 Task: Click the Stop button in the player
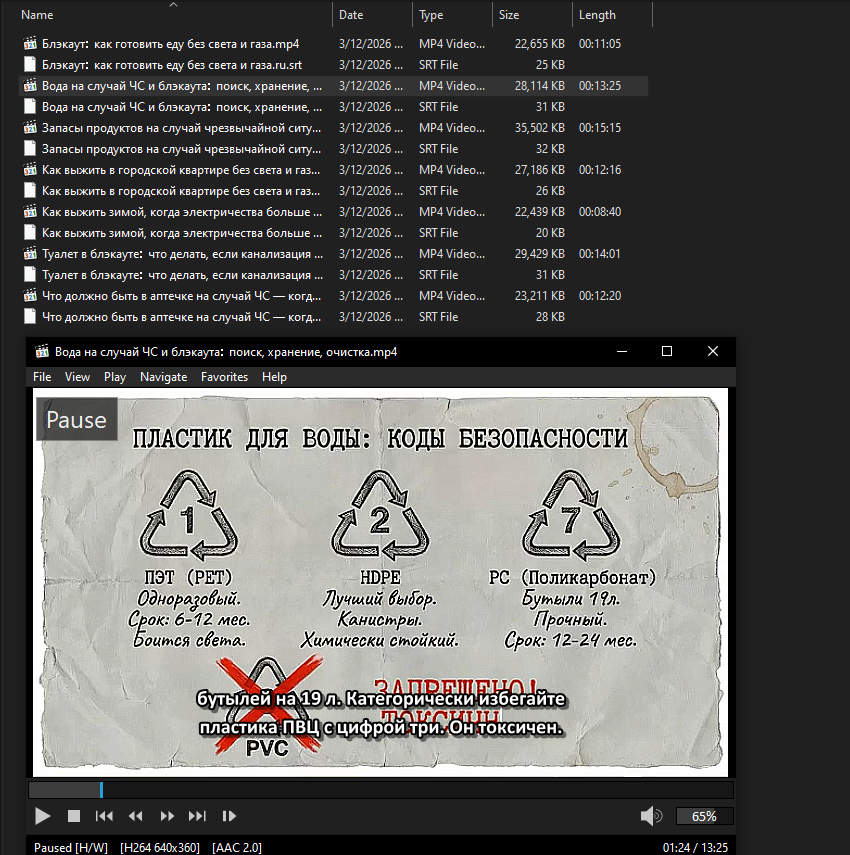pyautogui.click(x=74, y=816)
